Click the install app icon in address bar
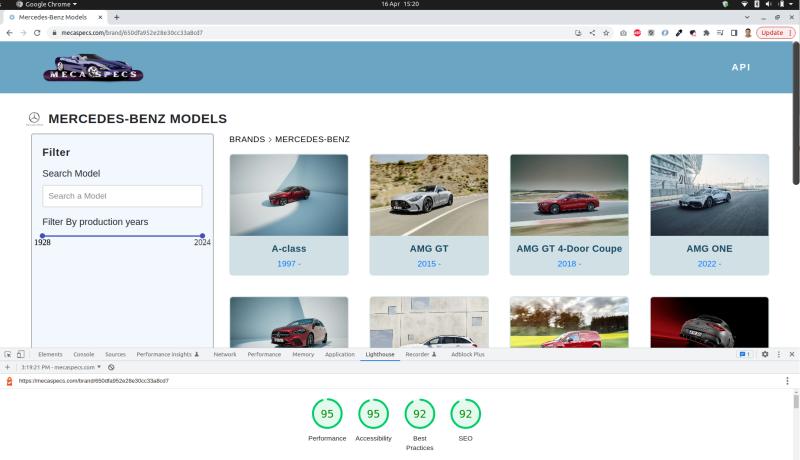 (578, 33)
